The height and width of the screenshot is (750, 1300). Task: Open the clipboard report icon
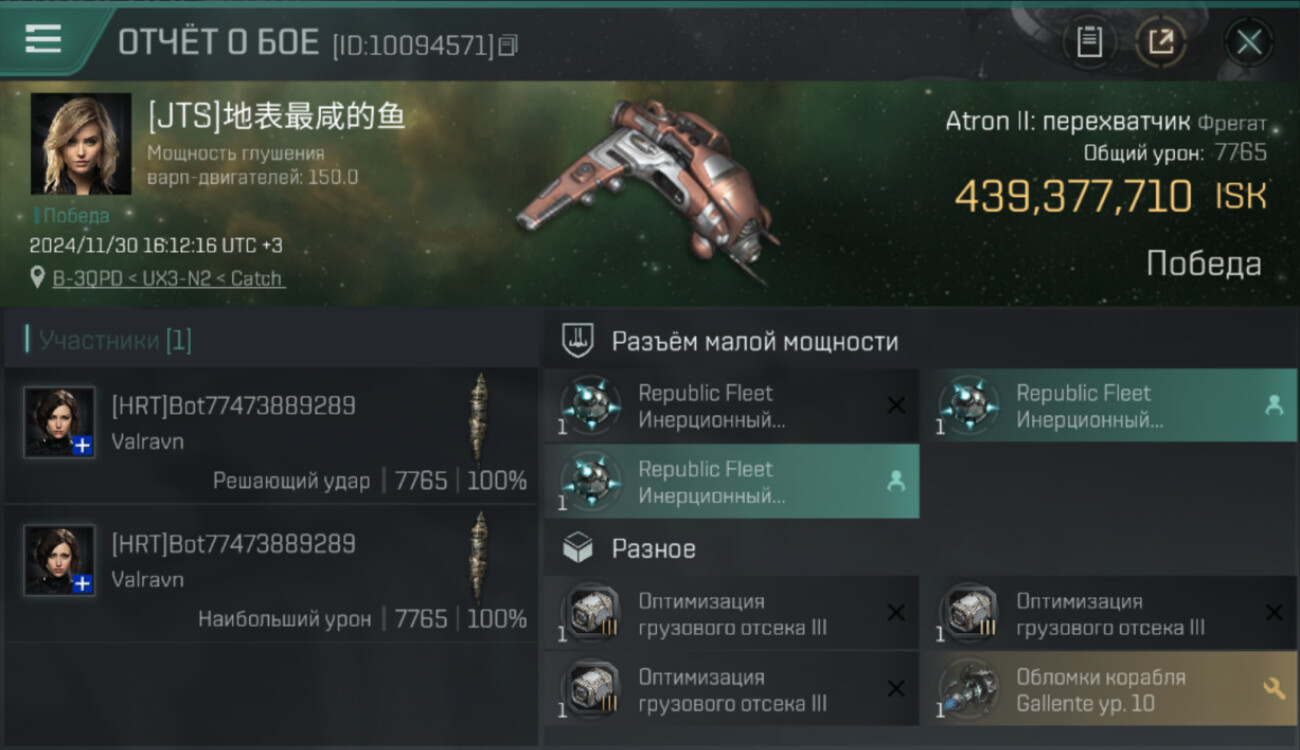point(1089,42)
